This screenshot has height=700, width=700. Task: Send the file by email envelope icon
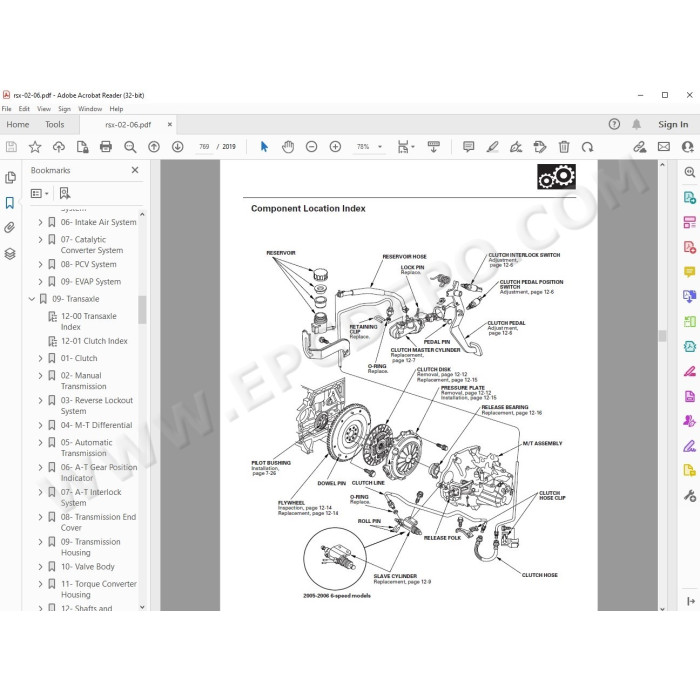pyautogui.click(x=664, y=146)
